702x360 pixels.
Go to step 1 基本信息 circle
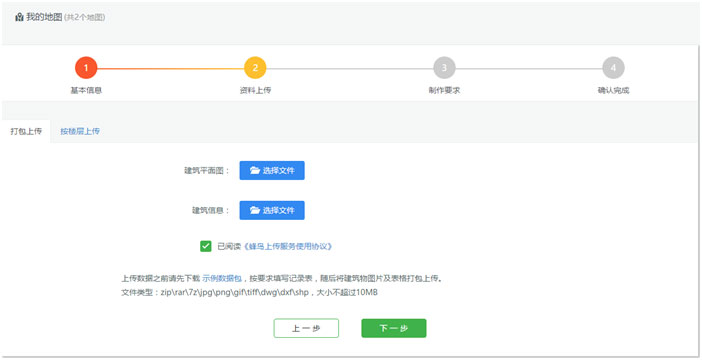pos(86,68)
